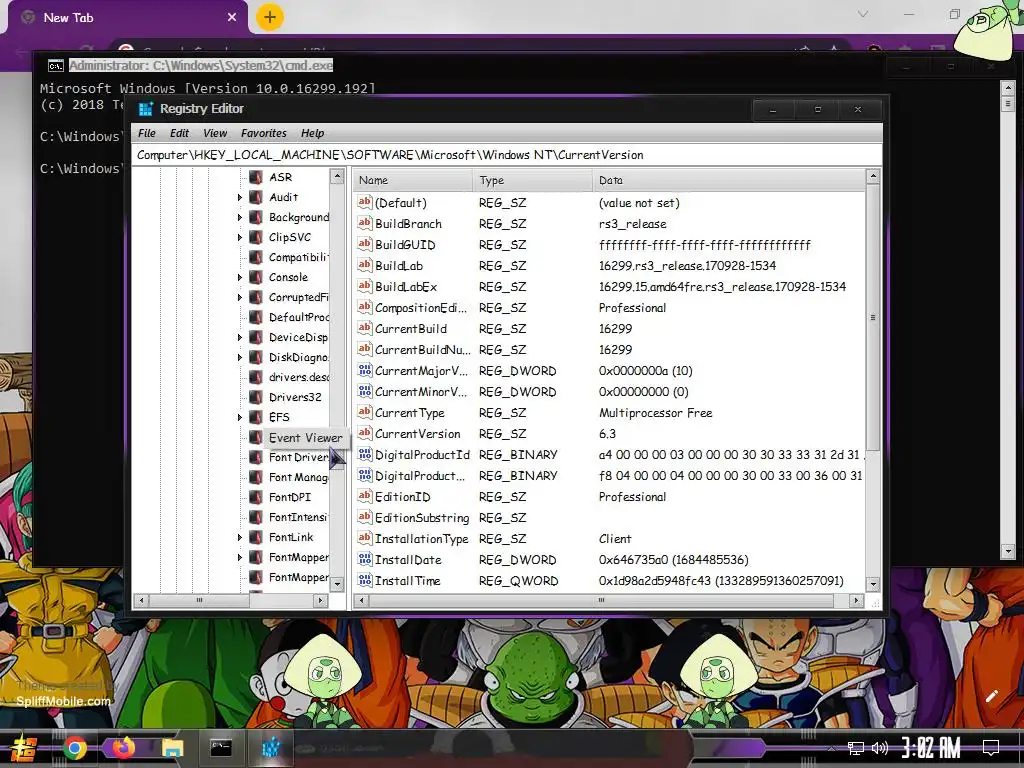Viewport: 1024px width, 768px height.
Task: Click the tree pane scroll left arrow
Action: 140,600
